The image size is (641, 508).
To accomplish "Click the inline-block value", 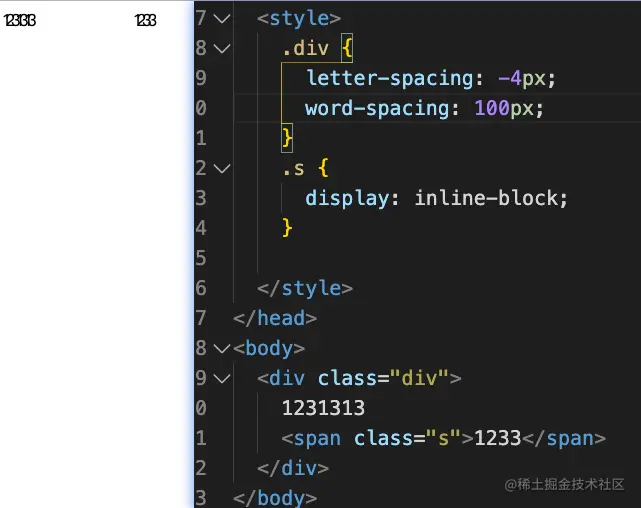I will click(x=486, y=198).
